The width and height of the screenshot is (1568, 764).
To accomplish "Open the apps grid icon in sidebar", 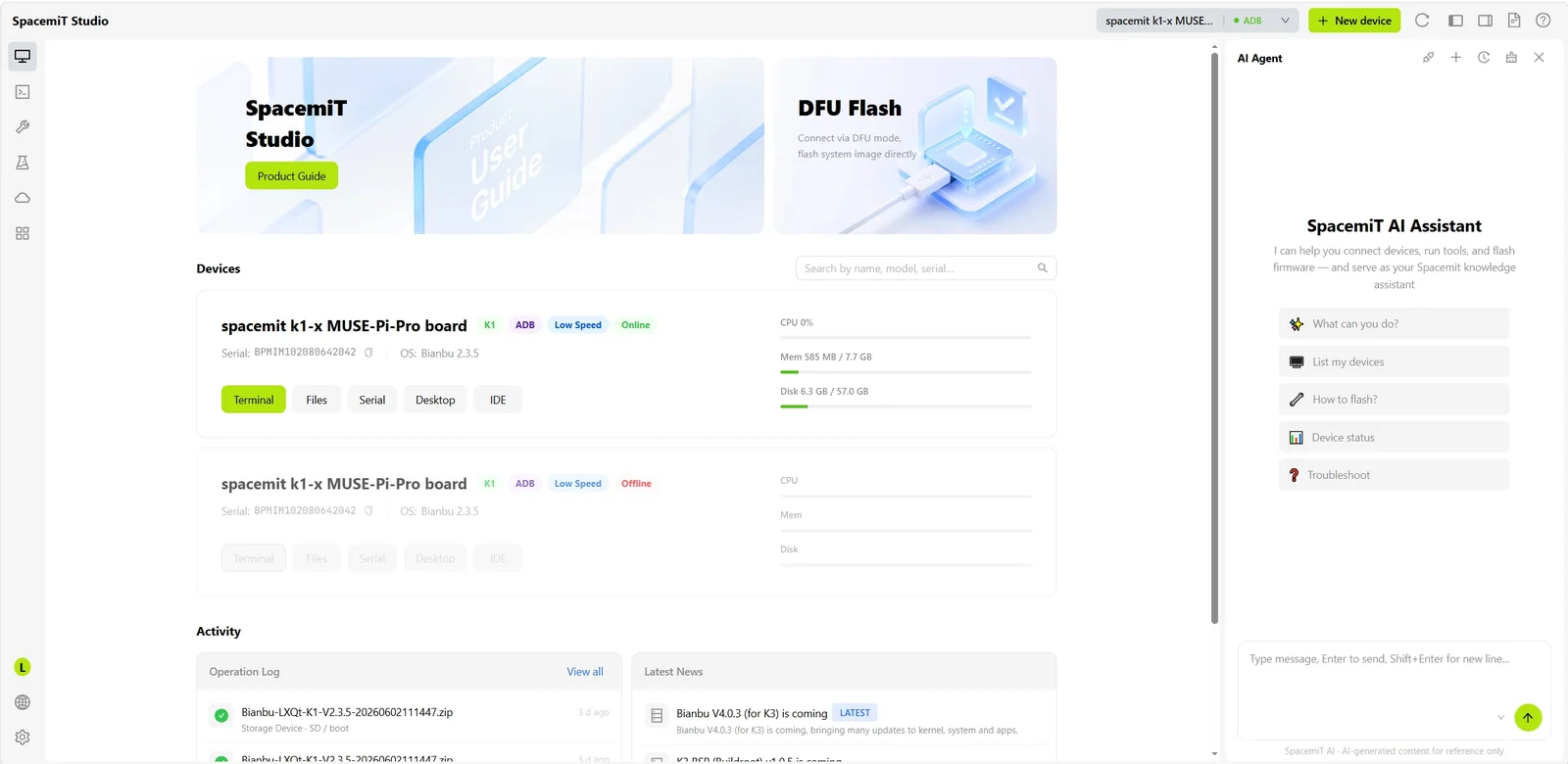I will [x=23, y=233].
